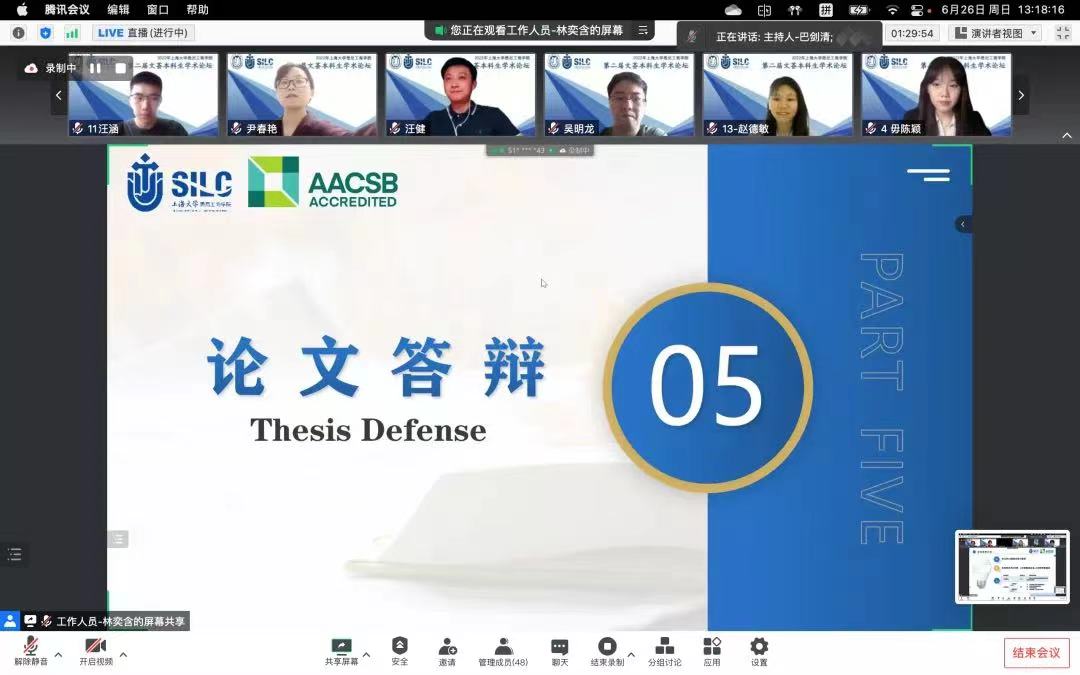1080x675 pixels.
Task: Open the 窗口 menu in menu bar
Action: coord(158,9)
